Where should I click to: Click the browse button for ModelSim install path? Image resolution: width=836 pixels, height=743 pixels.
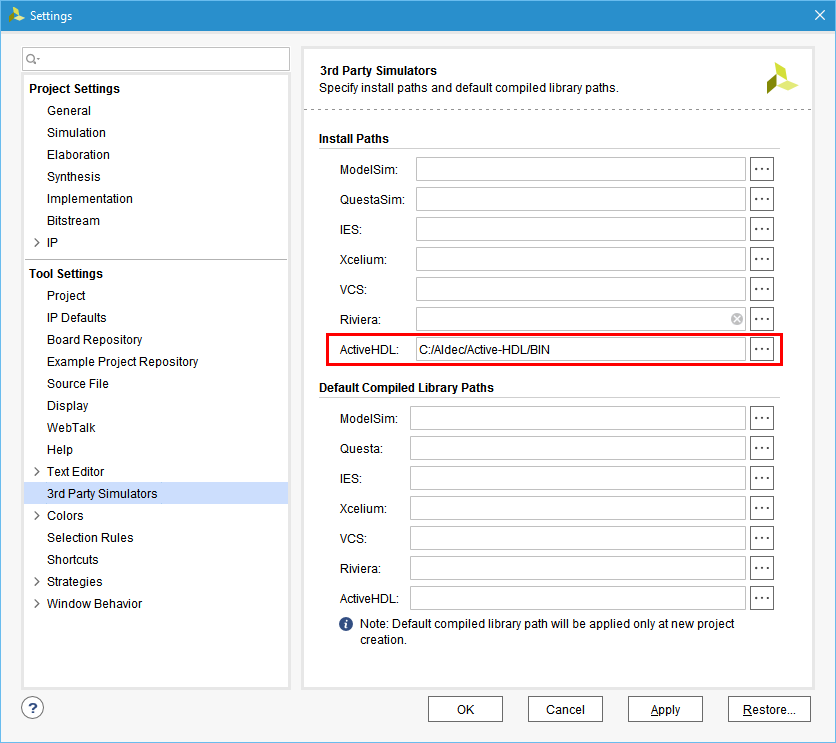tap(761, 169)
